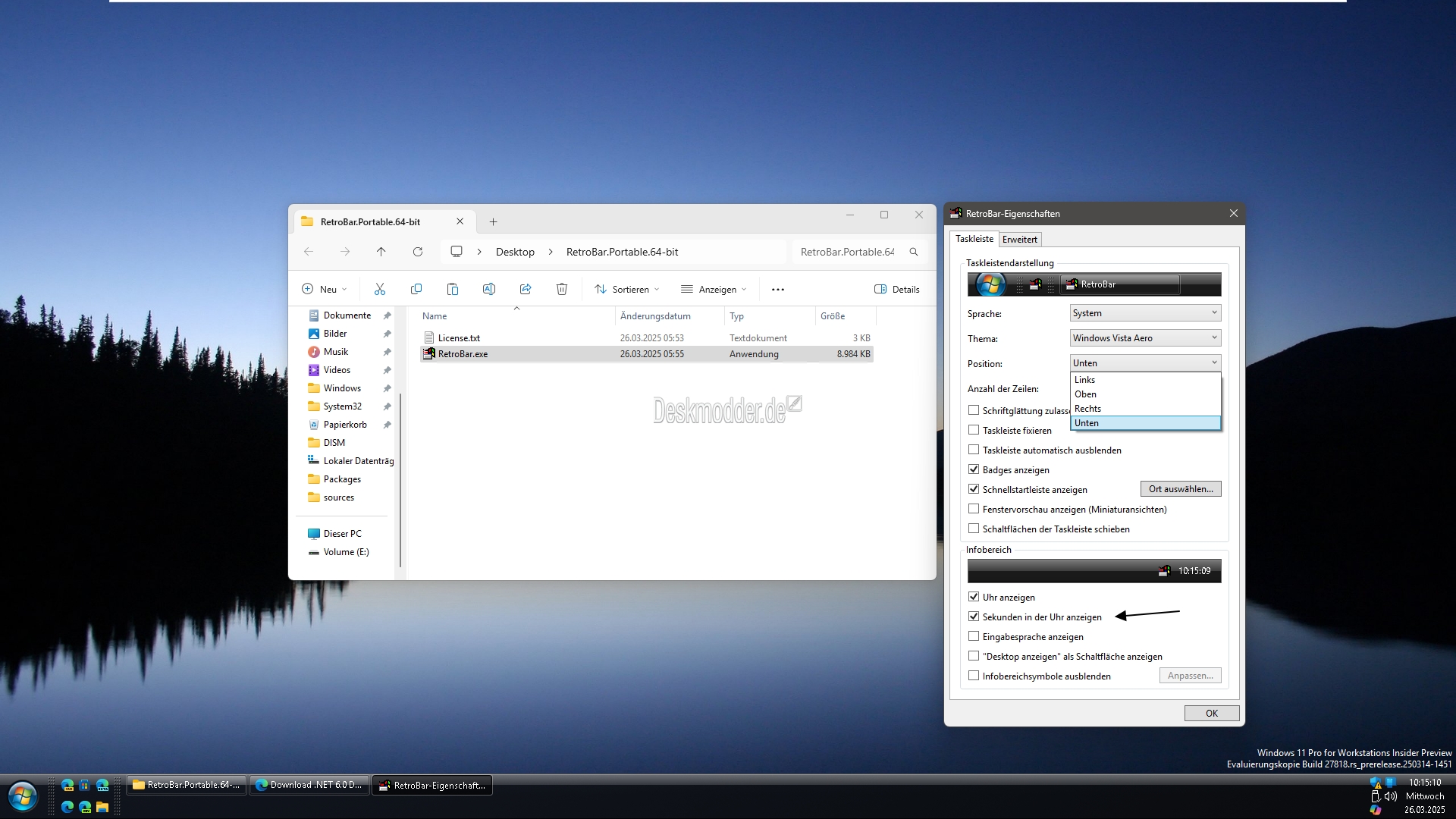Select Unten in position list
Viewport: 1456px width, 819px height.
point(1145,423)
